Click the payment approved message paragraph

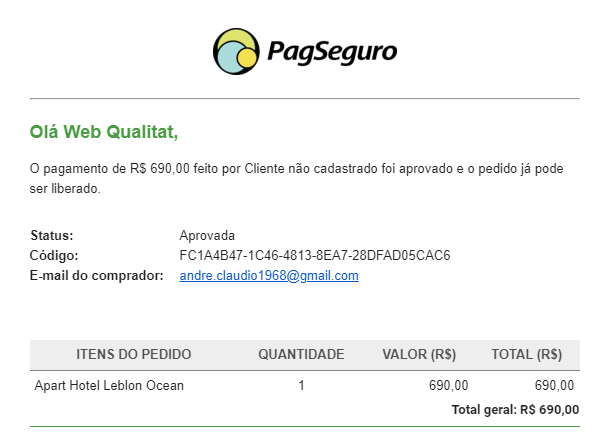(x=296, y=178)
